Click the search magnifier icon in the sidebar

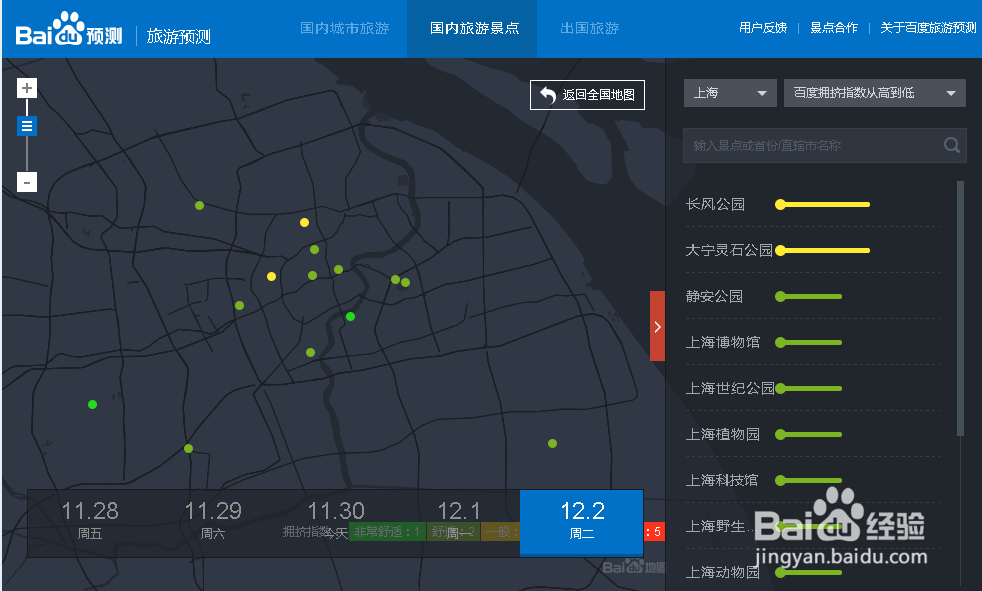coord(951,145)
